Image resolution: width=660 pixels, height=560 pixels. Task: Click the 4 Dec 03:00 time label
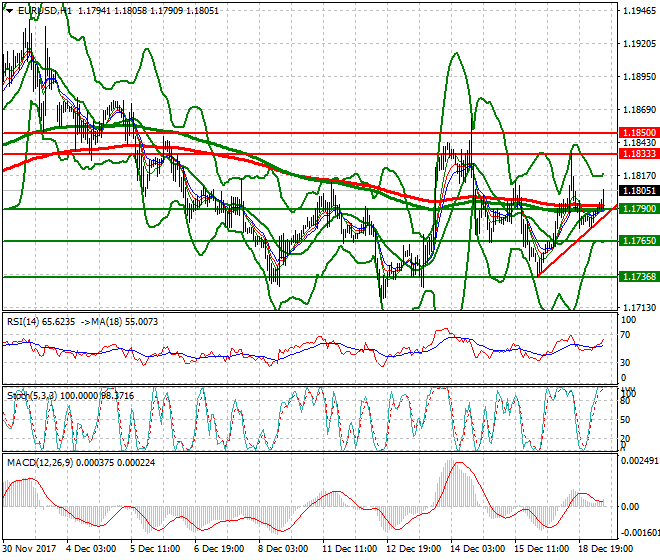(x=93, y=549)
